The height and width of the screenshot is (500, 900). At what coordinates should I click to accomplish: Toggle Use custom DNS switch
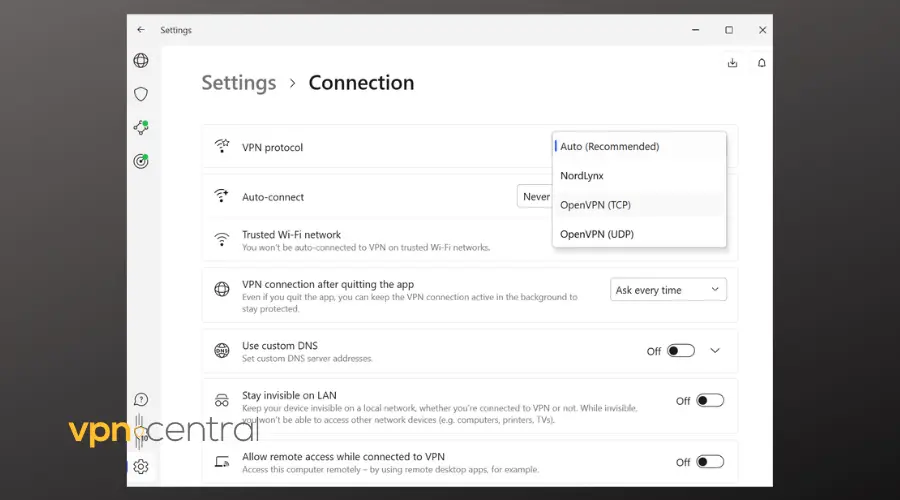coord(681,351)
